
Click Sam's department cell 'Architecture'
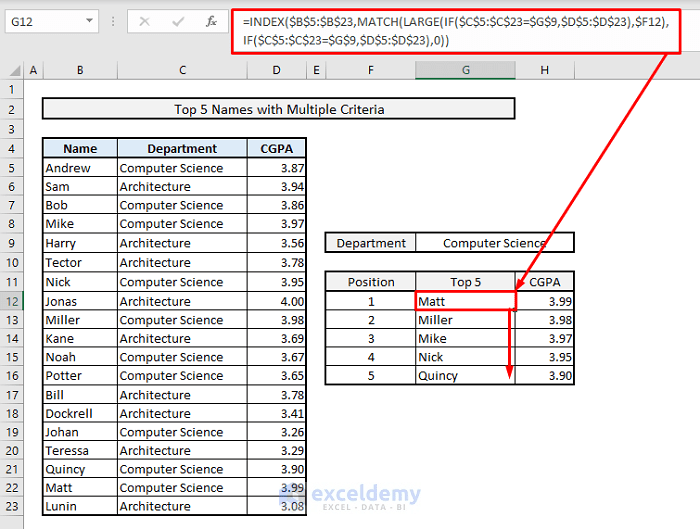pos(182,187)
